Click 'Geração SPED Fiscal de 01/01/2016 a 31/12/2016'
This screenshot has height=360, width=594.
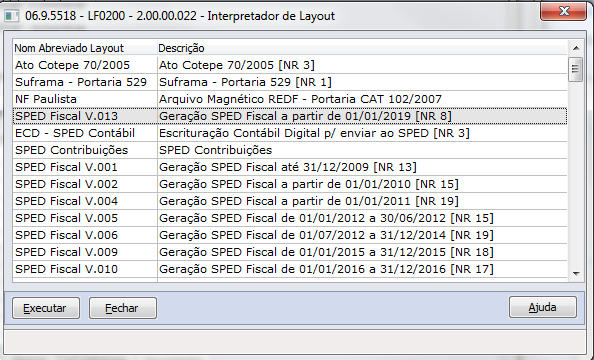point(302,269)
